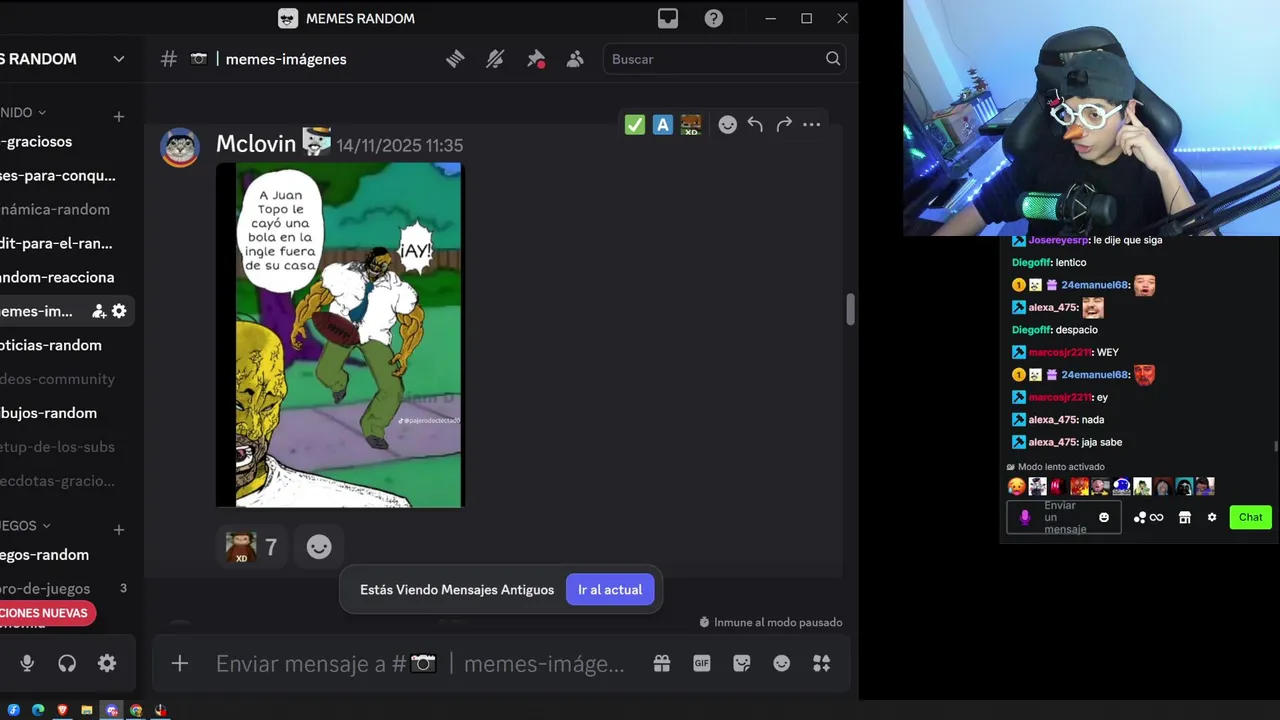This screenshot has width=1280, height=720.
Task: Open stream chat shop icon
Action: point(1185,517)
